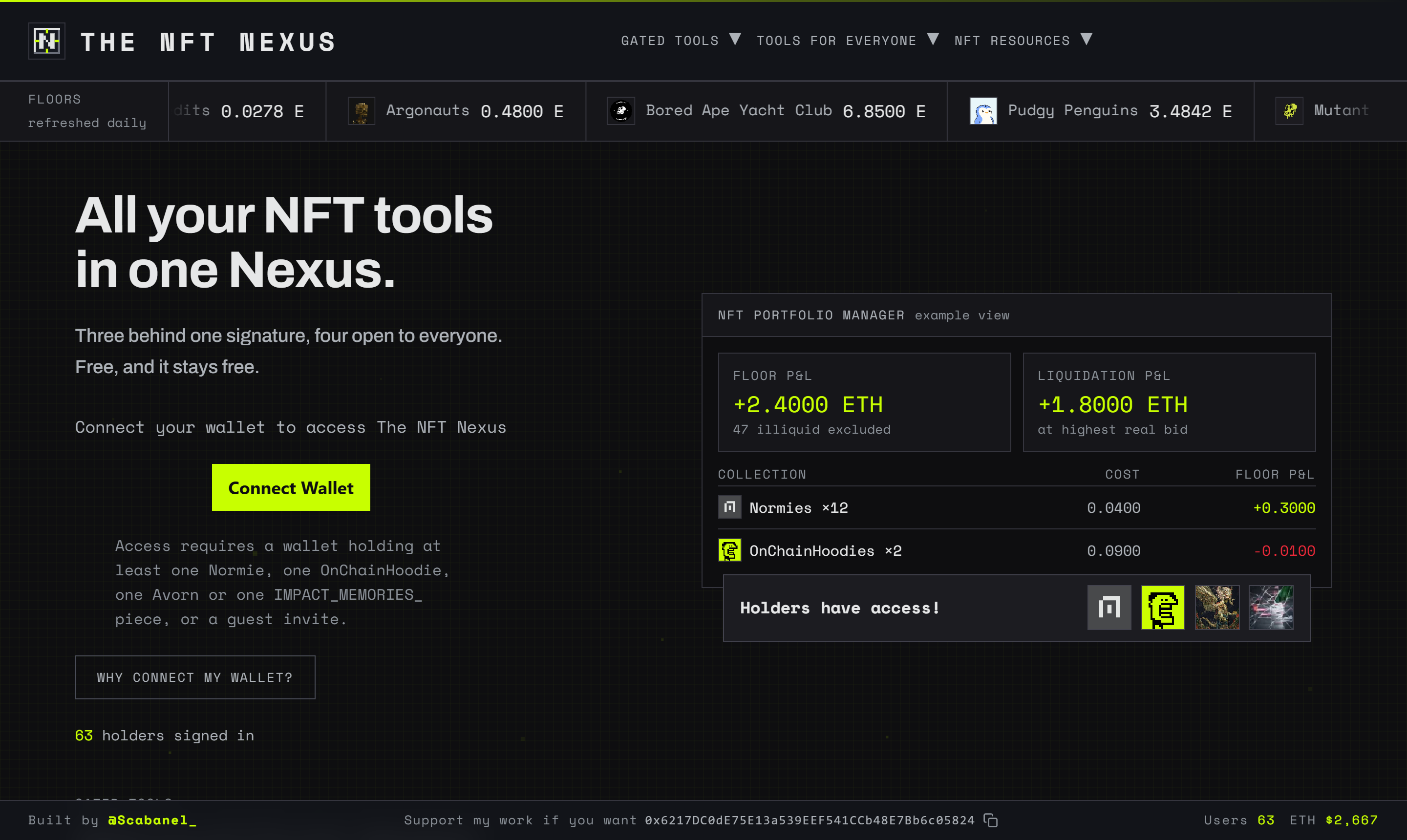Click the COLLECTION column header

tap(762, 474)
